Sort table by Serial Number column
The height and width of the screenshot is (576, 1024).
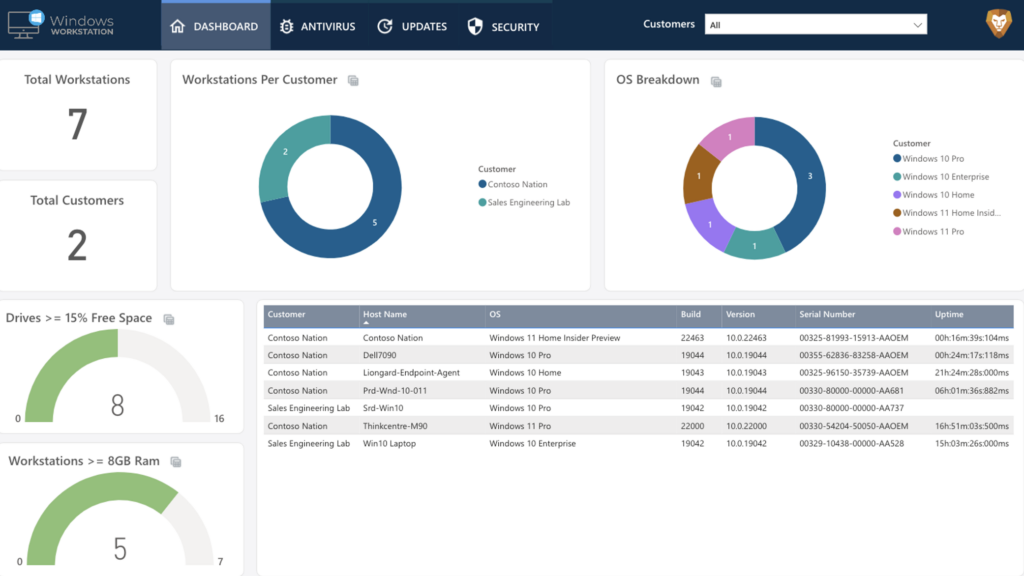pyautogui.click(x=827, y=314)
